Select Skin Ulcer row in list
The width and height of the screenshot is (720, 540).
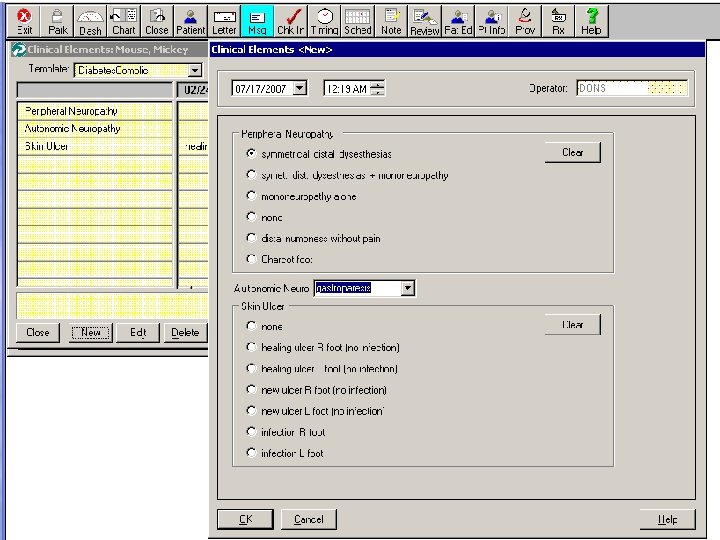click(95, 146)
